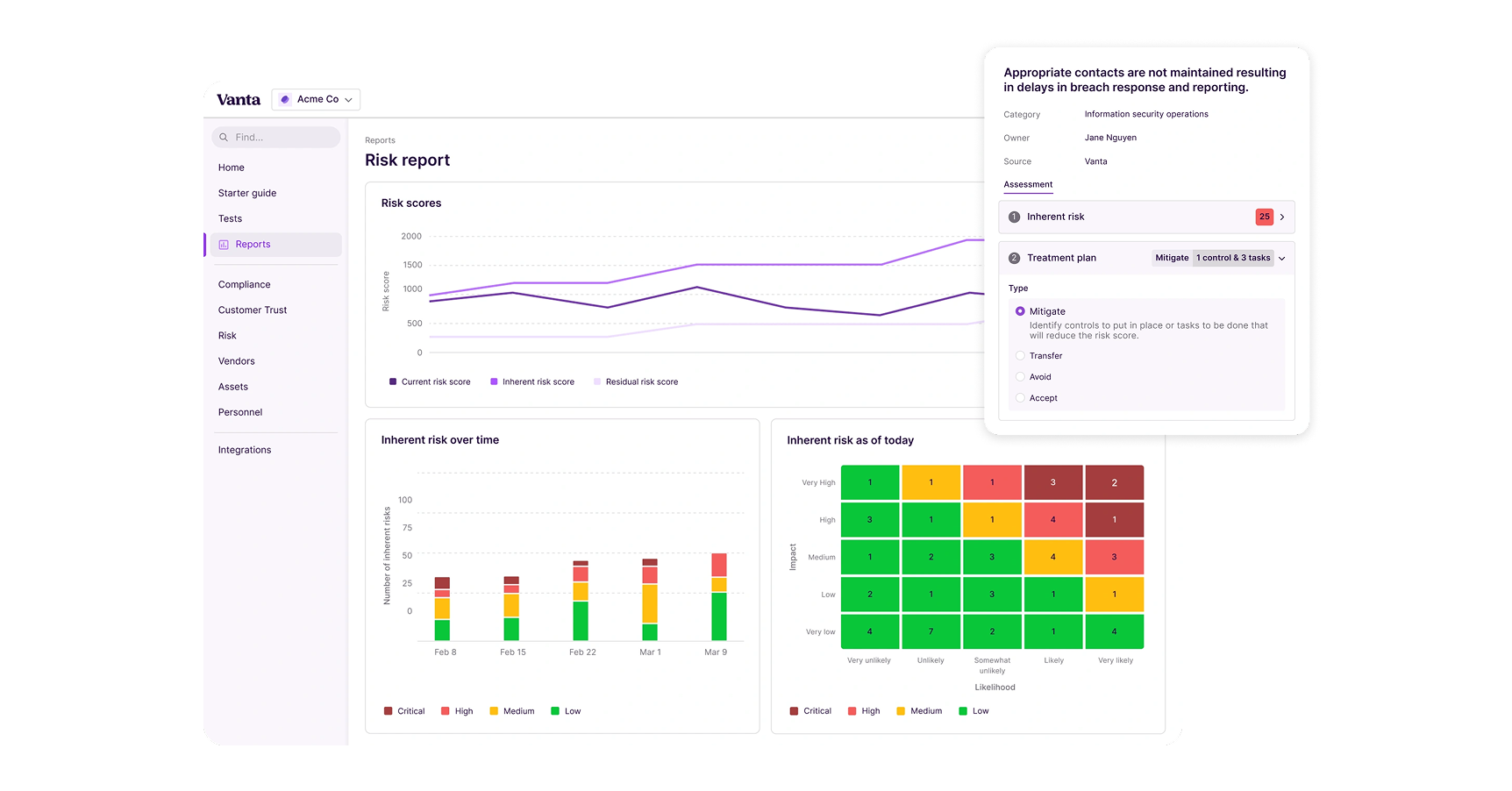This screenshot has width=1512, height=791.
Task: Click Low legend swatch under Inherent risk over time
Action: coord(554,711)
